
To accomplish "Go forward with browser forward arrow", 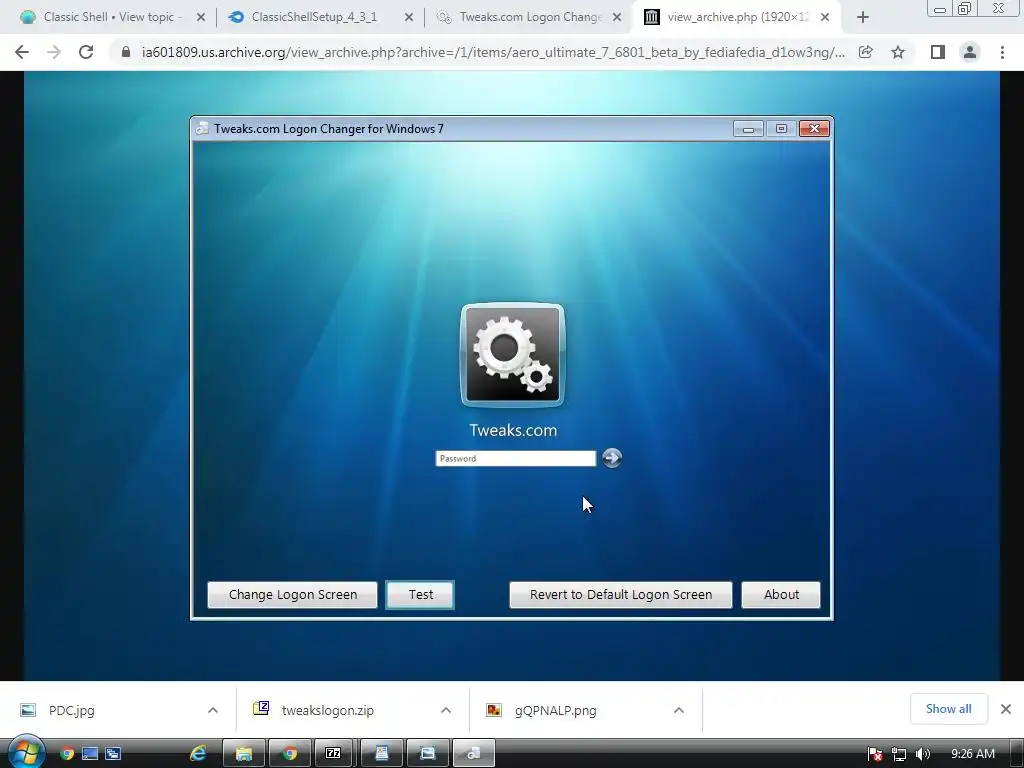I will tap(54, 52).
